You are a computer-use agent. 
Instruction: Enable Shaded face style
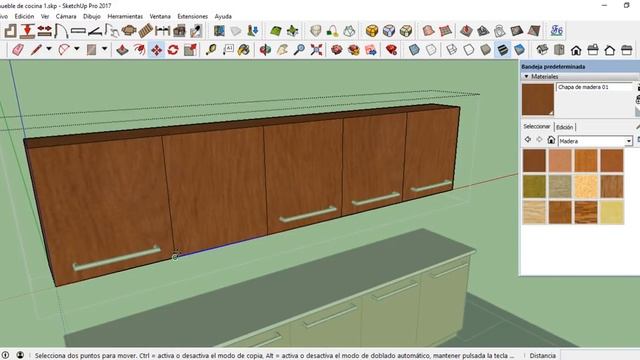click(485, 50)
